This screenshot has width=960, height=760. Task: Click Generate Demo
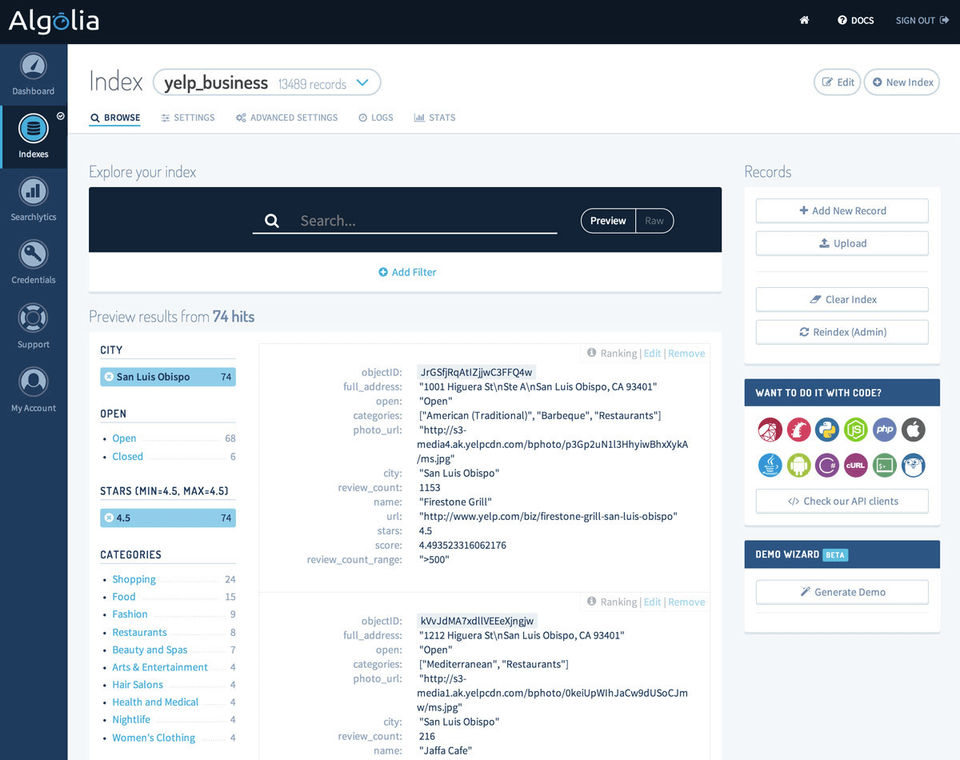pyautogui.click(x=842, y=592)
